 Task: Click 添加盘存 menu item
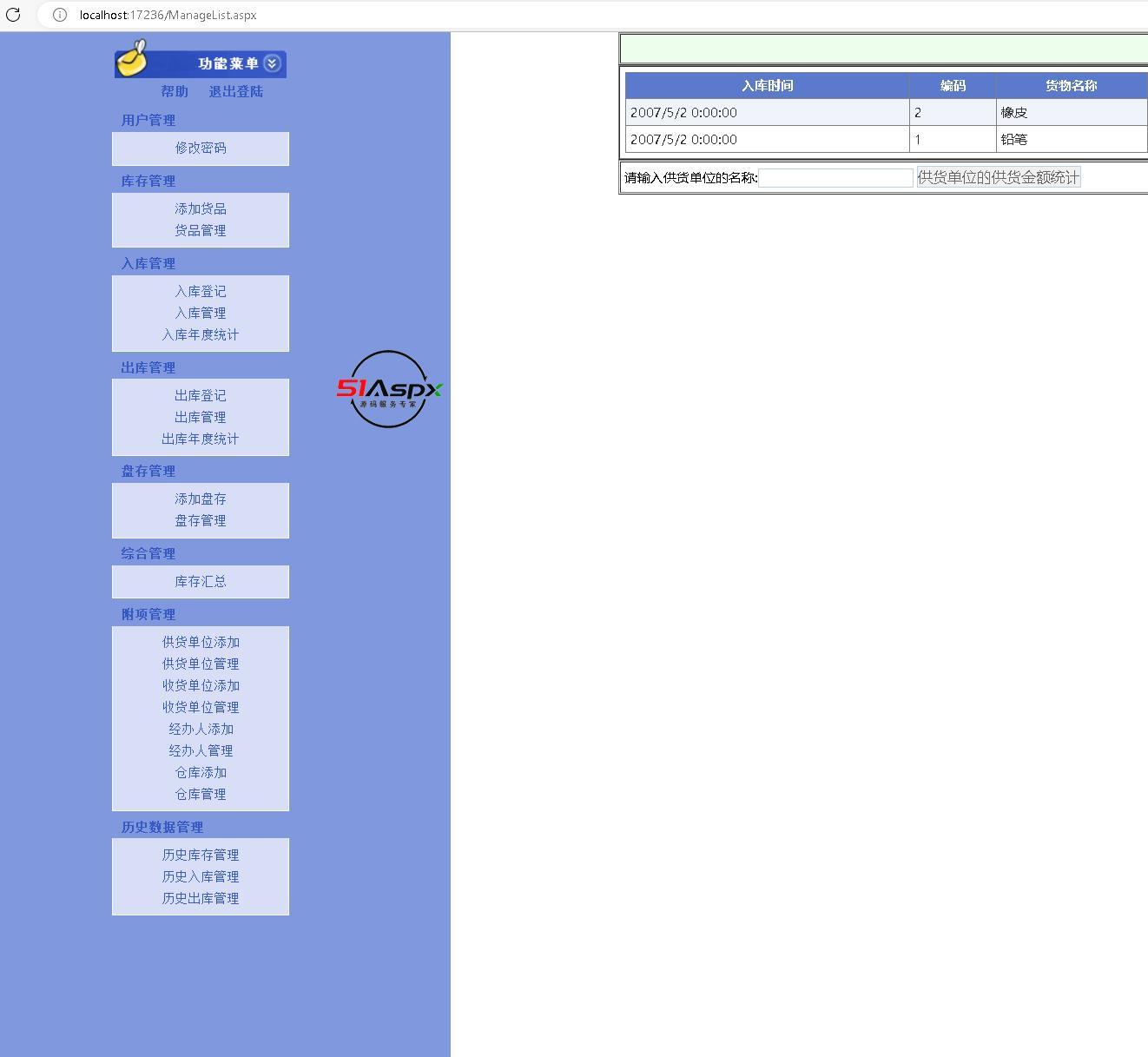click(x=201, y=499)
